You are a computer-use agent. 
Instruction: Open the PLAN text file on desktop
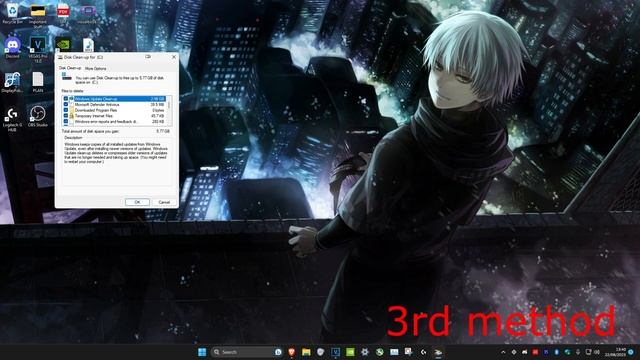[x=38, y=82]
